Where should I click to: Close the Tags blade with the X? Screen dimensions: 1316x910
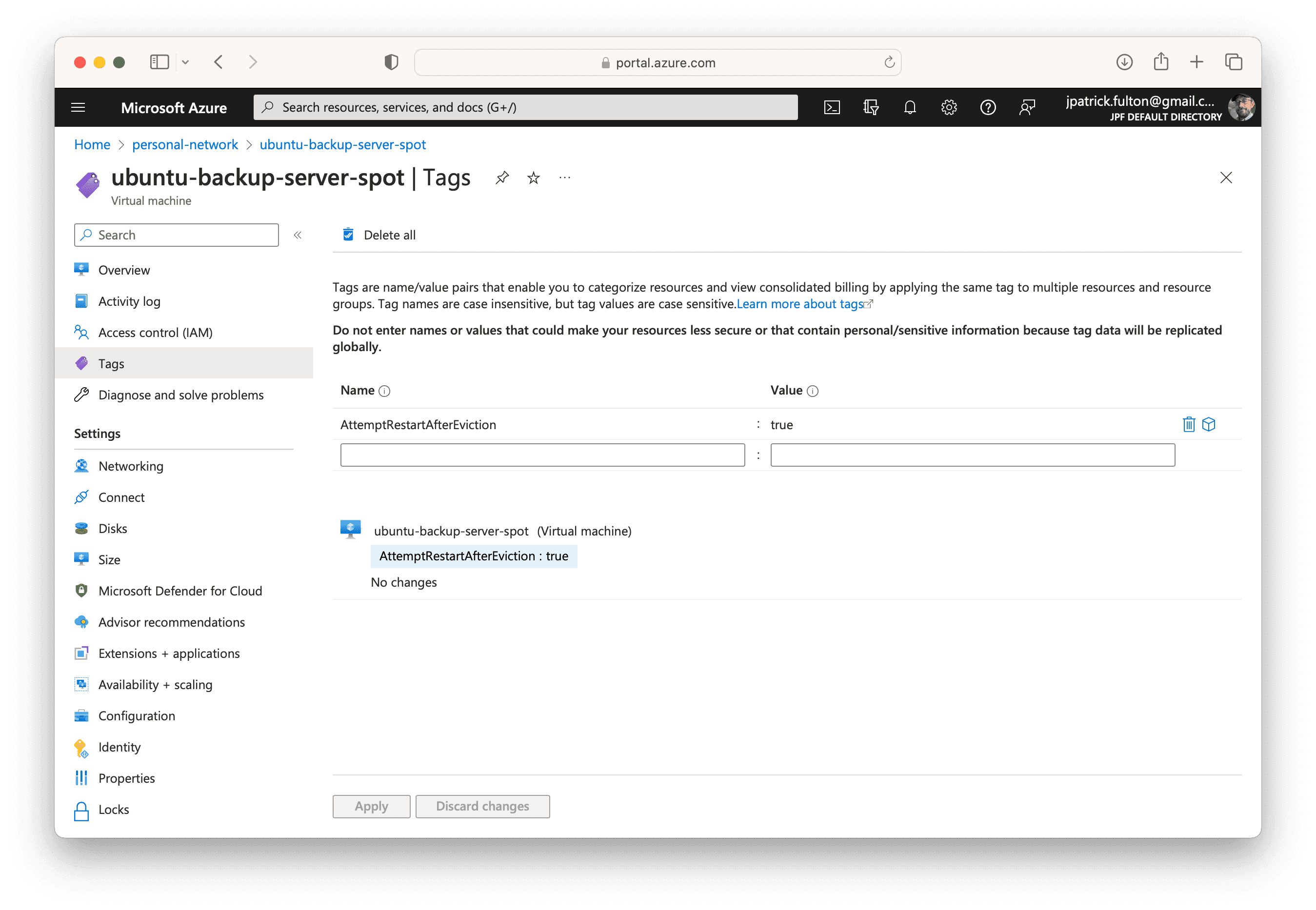1226,178
